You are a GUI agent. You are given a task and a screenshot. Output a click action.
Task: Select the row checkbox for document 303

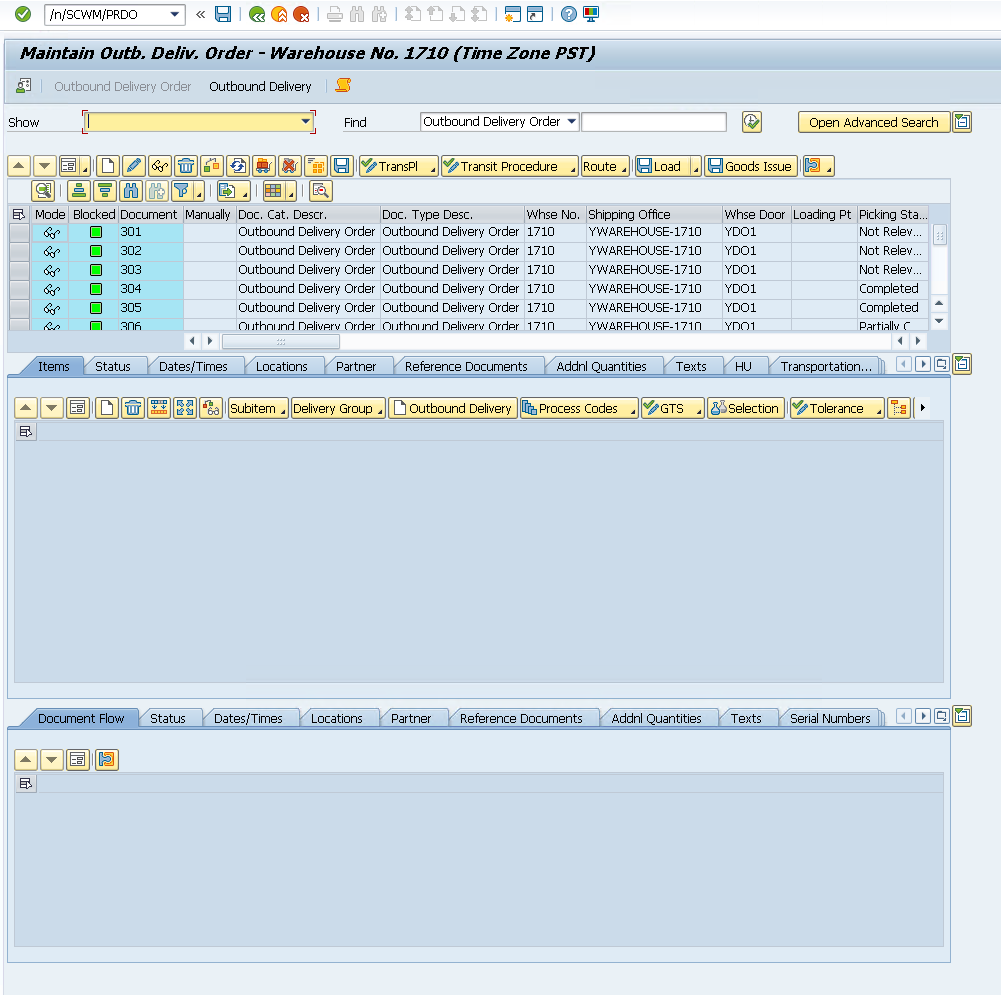[19, 270]
